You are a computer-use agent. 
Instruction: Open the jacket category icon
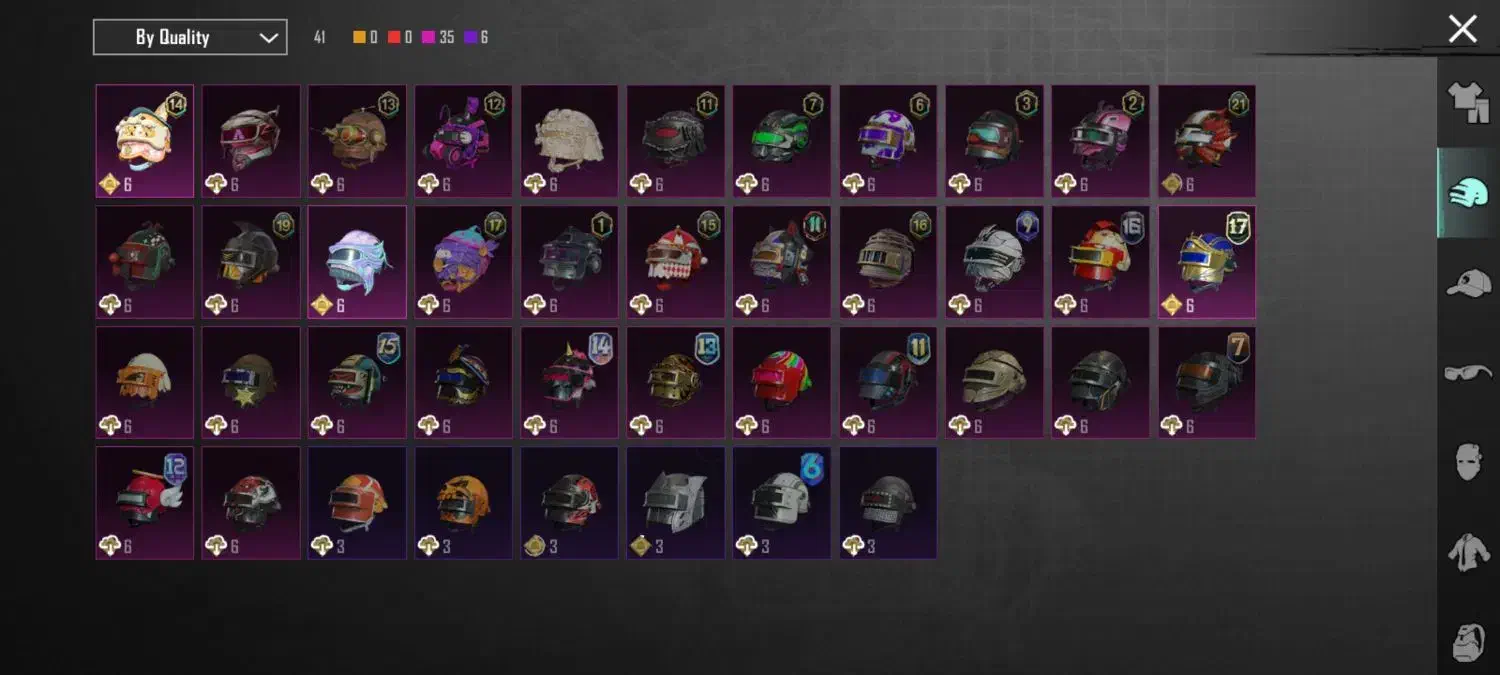(1468, 552)
